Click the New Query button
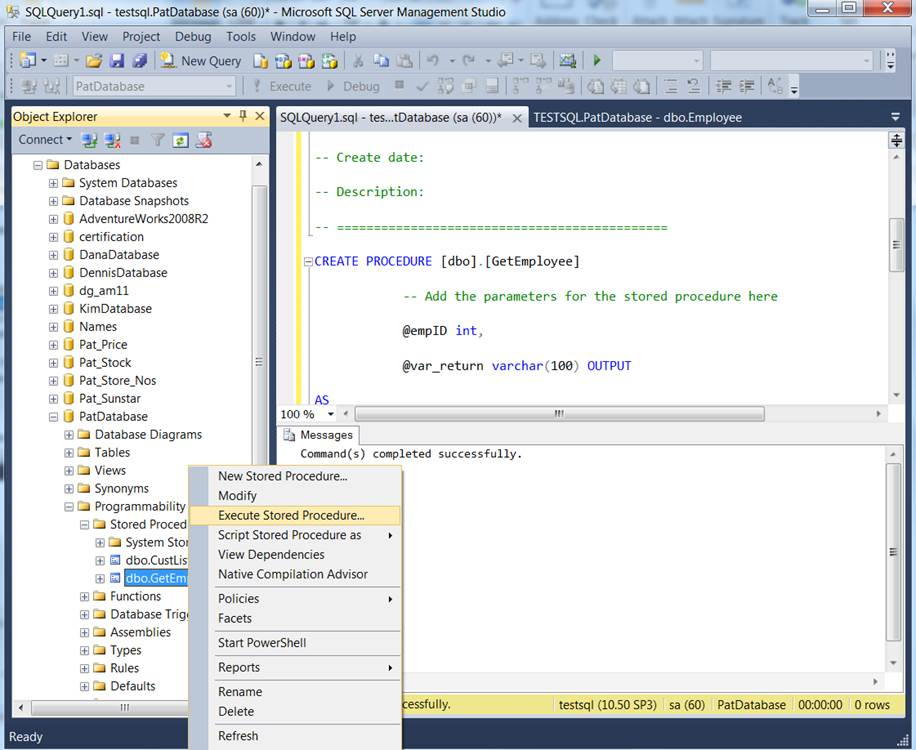This screenshot has width=916, height=750. (x=201, y=61)
